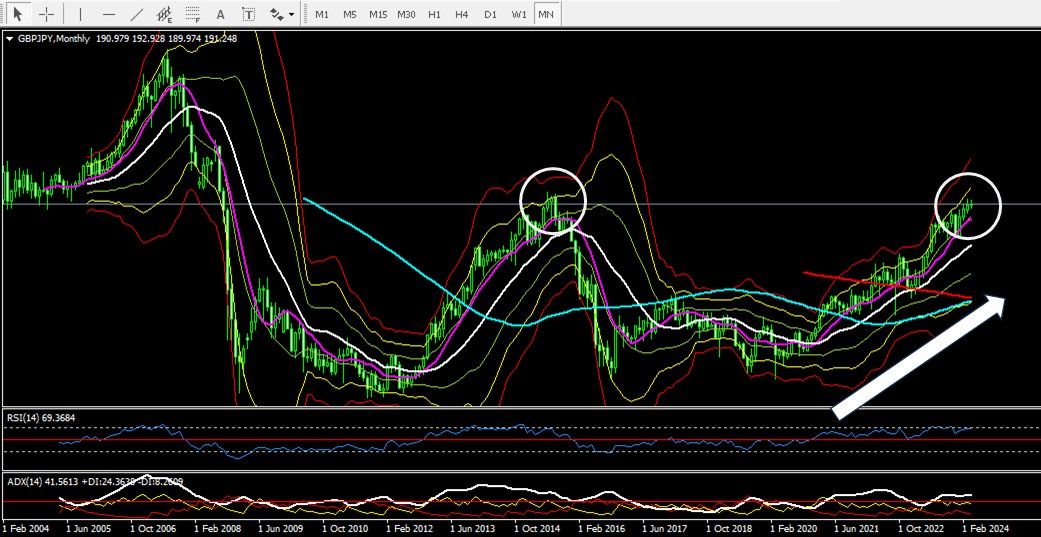The image size is (1041, 537).
Task: Pick the trendline drawing tool
Action: [137, 14]
